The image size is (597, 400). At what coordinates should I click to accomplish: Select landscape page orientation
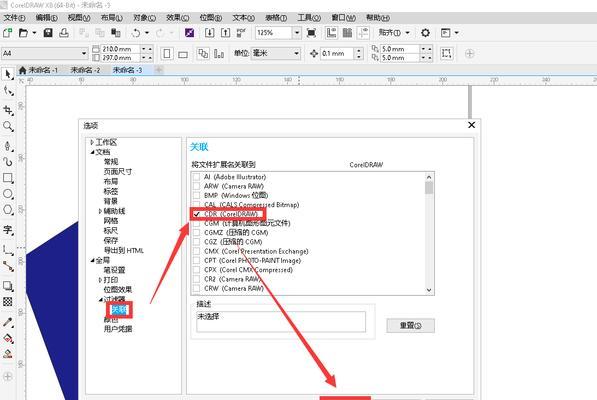click(x=183, y=54)
